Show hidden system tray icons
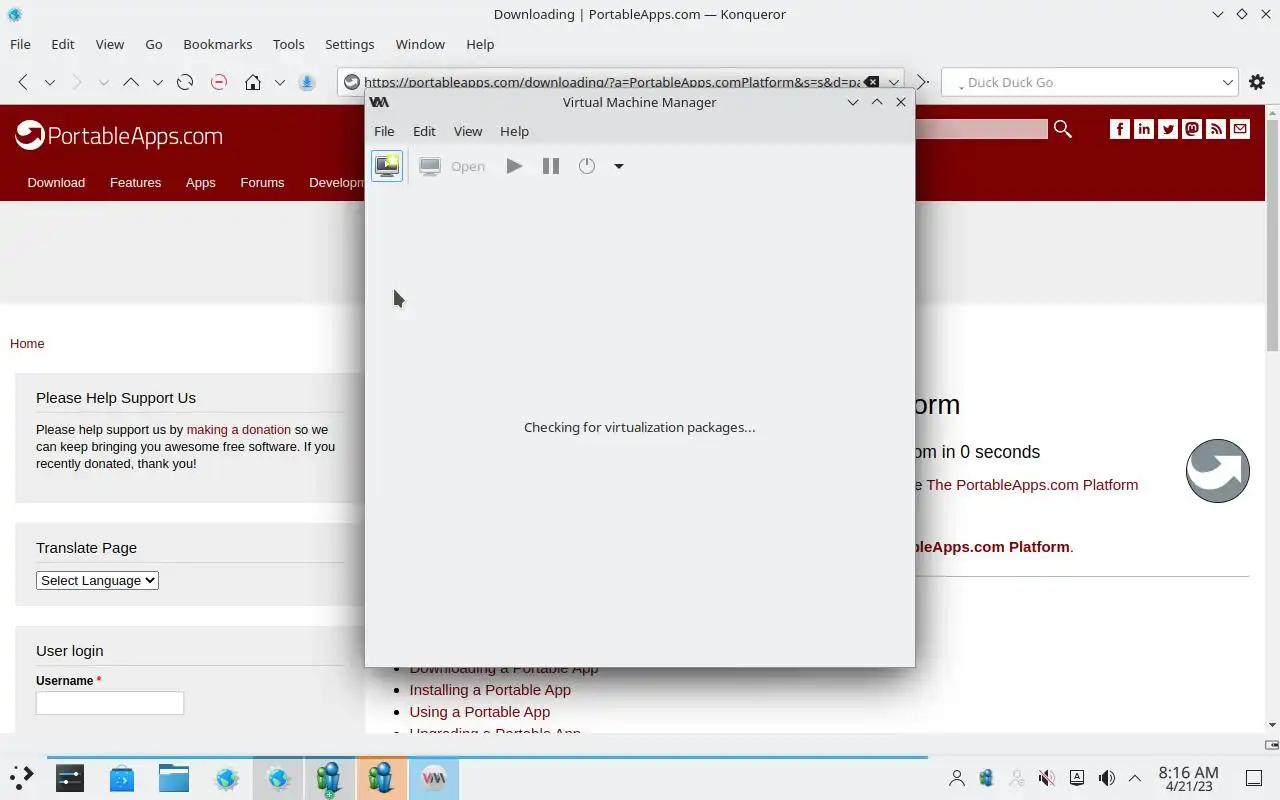 1135,778
